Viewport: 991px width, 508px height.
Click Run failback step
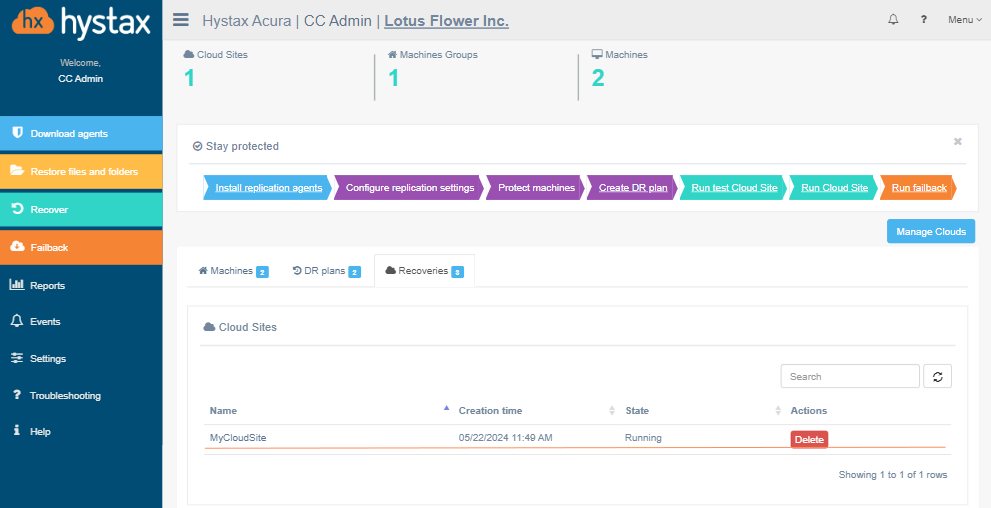point(919,188)
